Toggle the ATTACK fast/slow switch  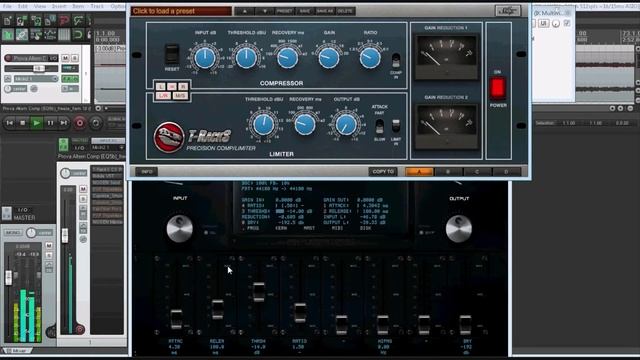[x=380, y=127]
